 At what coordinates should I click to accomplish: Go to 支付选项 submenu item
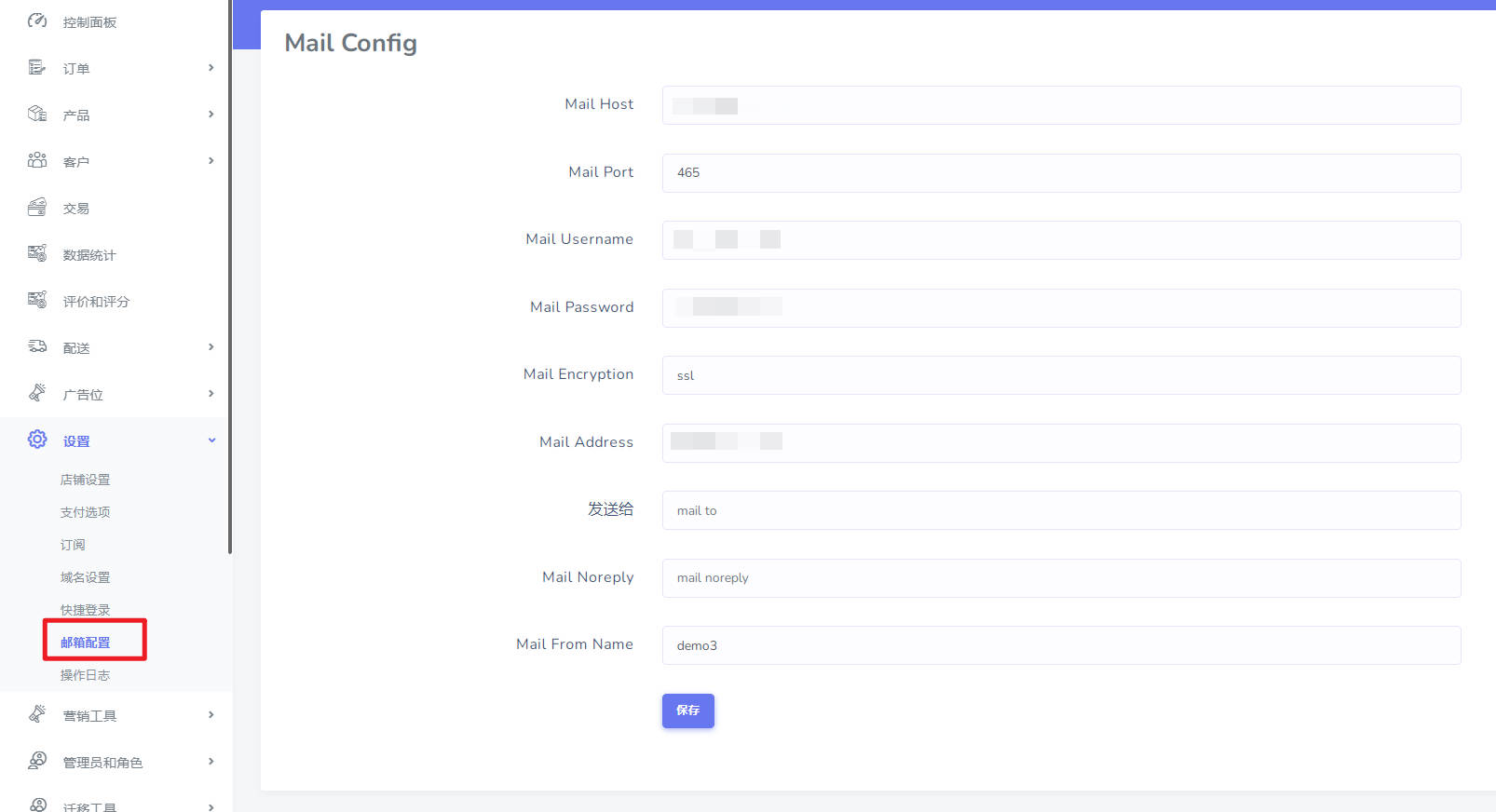pyautogui.click(x=85, y=512)
